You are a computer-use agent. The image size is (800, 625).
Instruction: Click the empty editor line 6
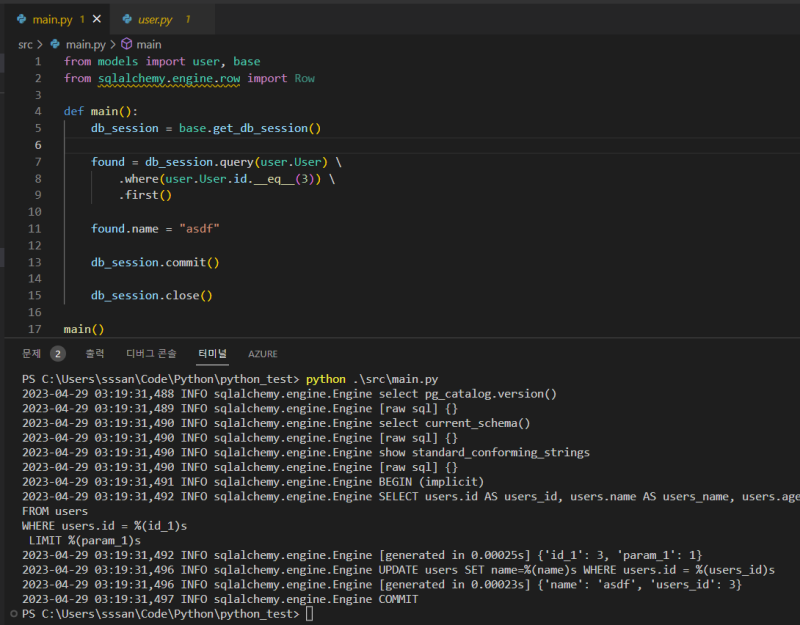point(400,145)
